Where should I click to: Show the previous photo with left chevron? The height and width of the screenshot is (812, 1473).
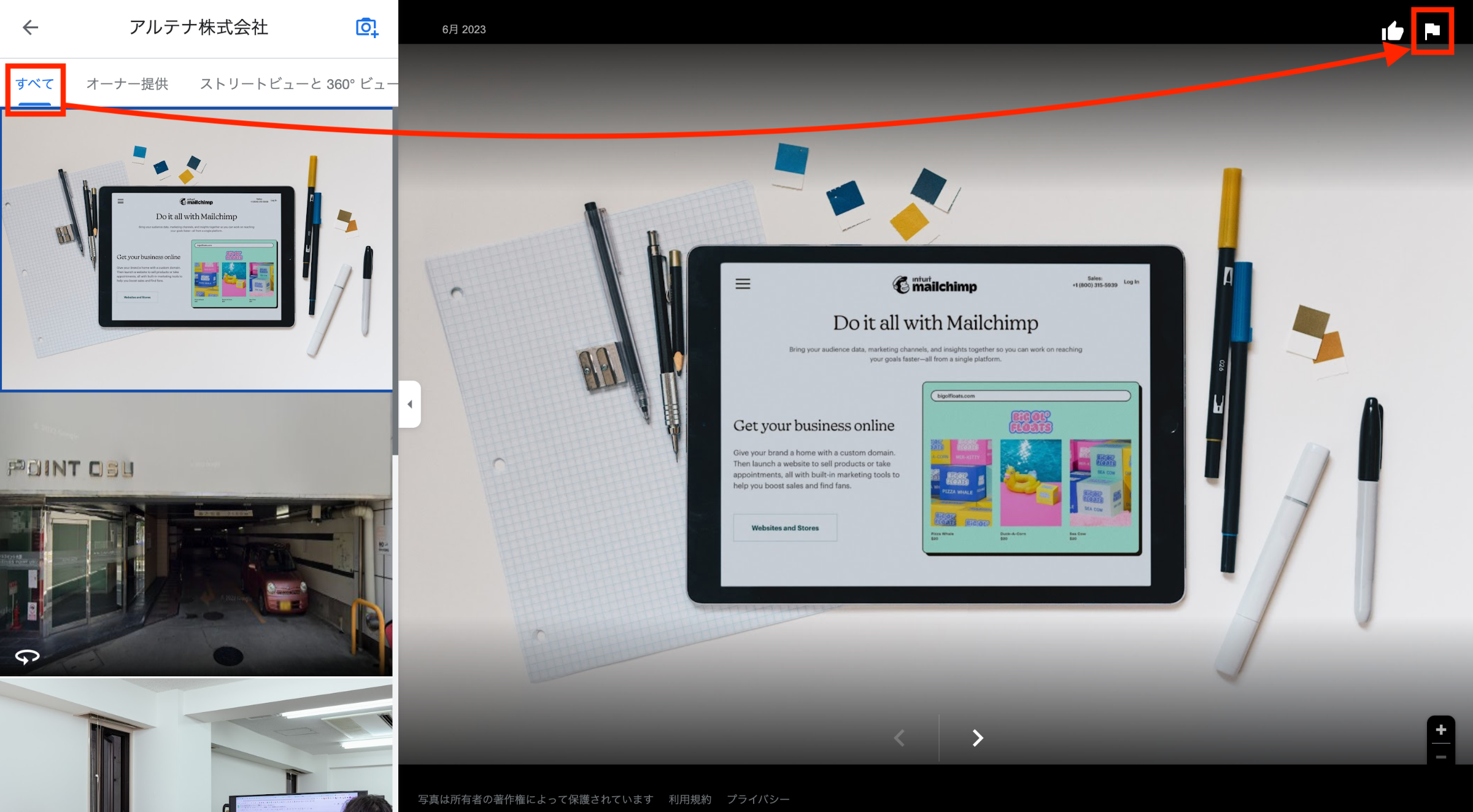coord(900,738)
